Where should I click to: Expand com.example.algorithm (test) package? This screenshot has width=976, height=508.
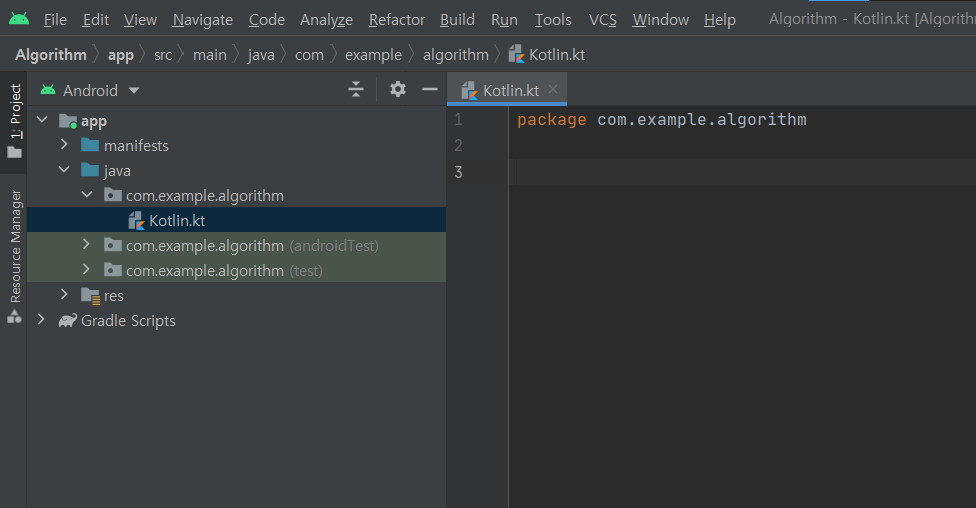pos(87,270)
